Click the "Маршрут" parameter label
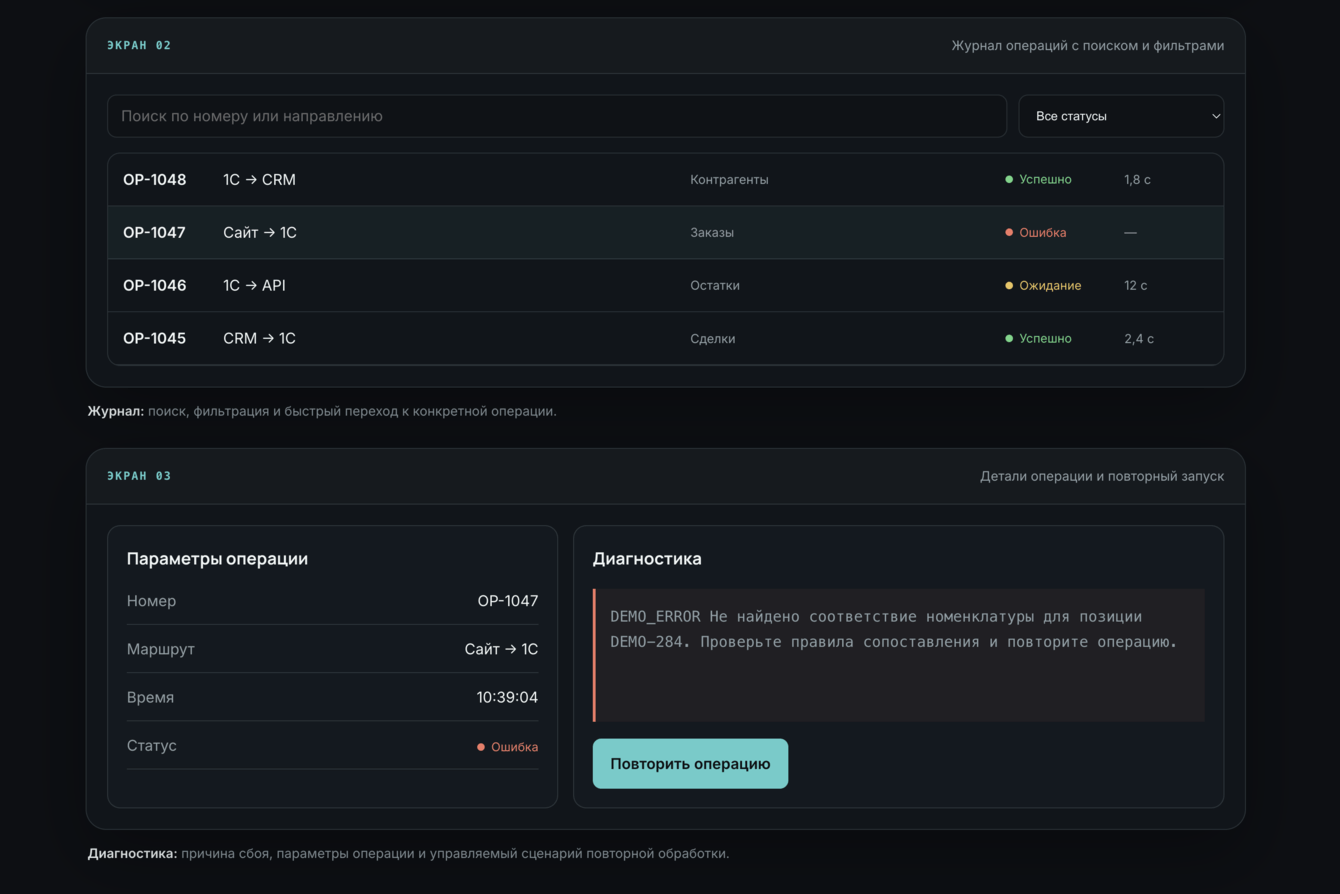This screenshot has width=1340, height=894. 161,649
